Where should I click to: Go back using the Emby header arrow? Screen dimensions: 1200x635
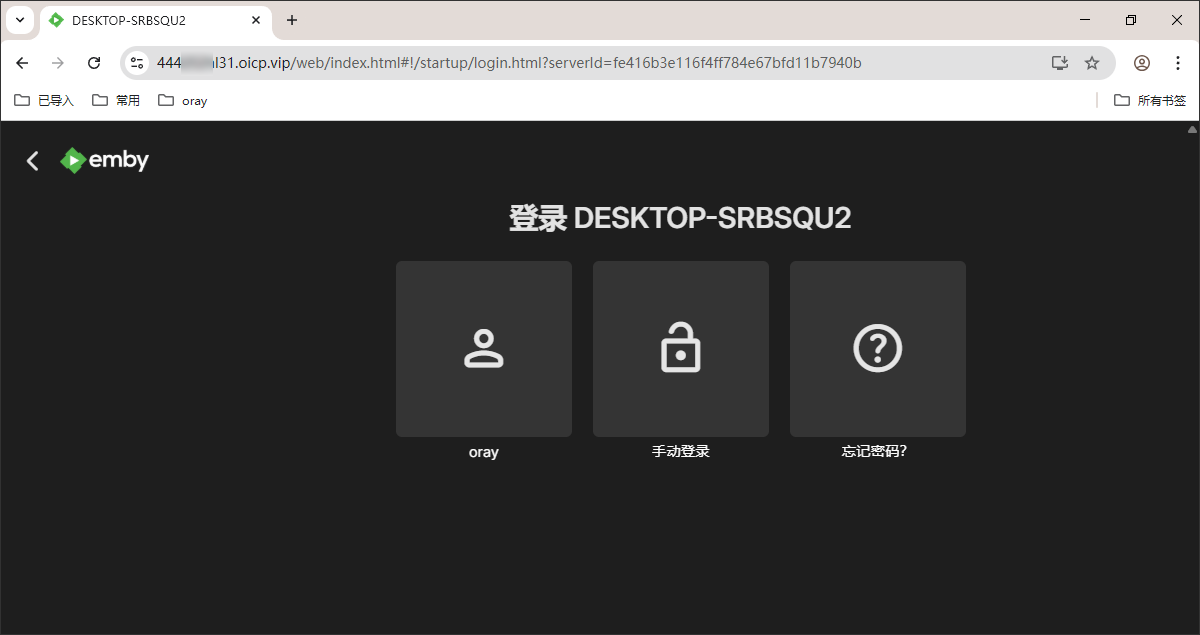[33, 160]
